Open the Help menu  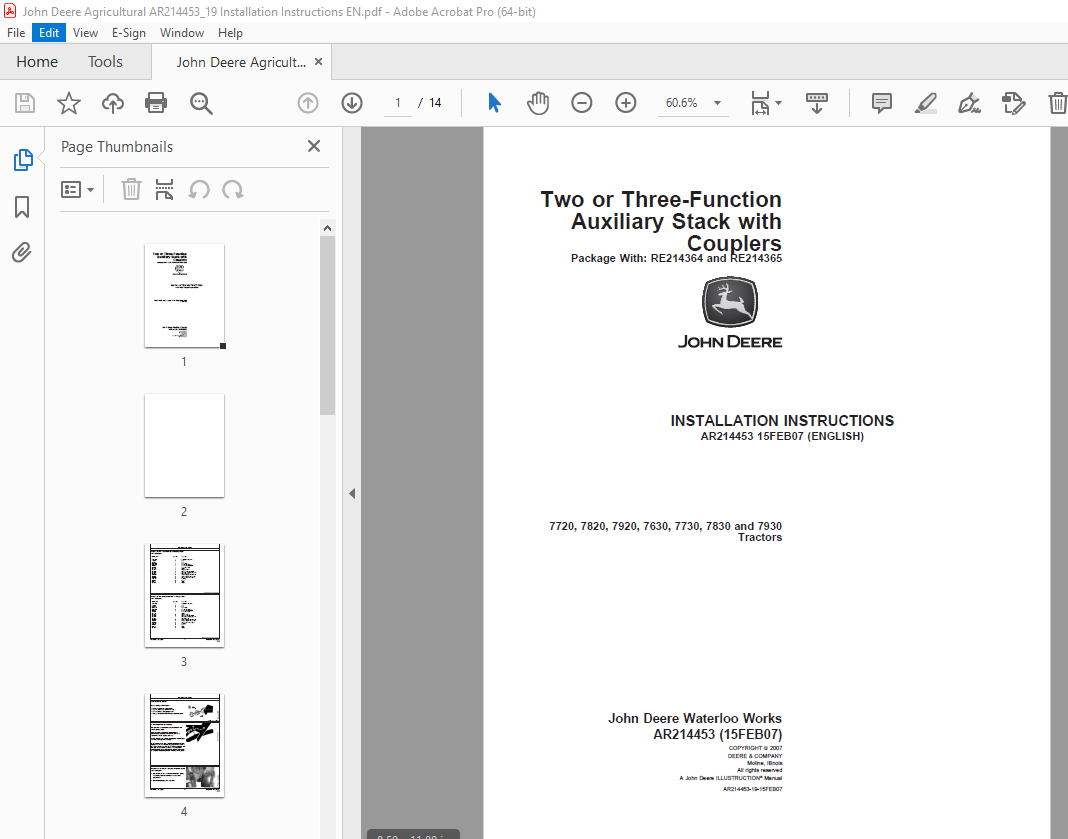coord(230,33)
